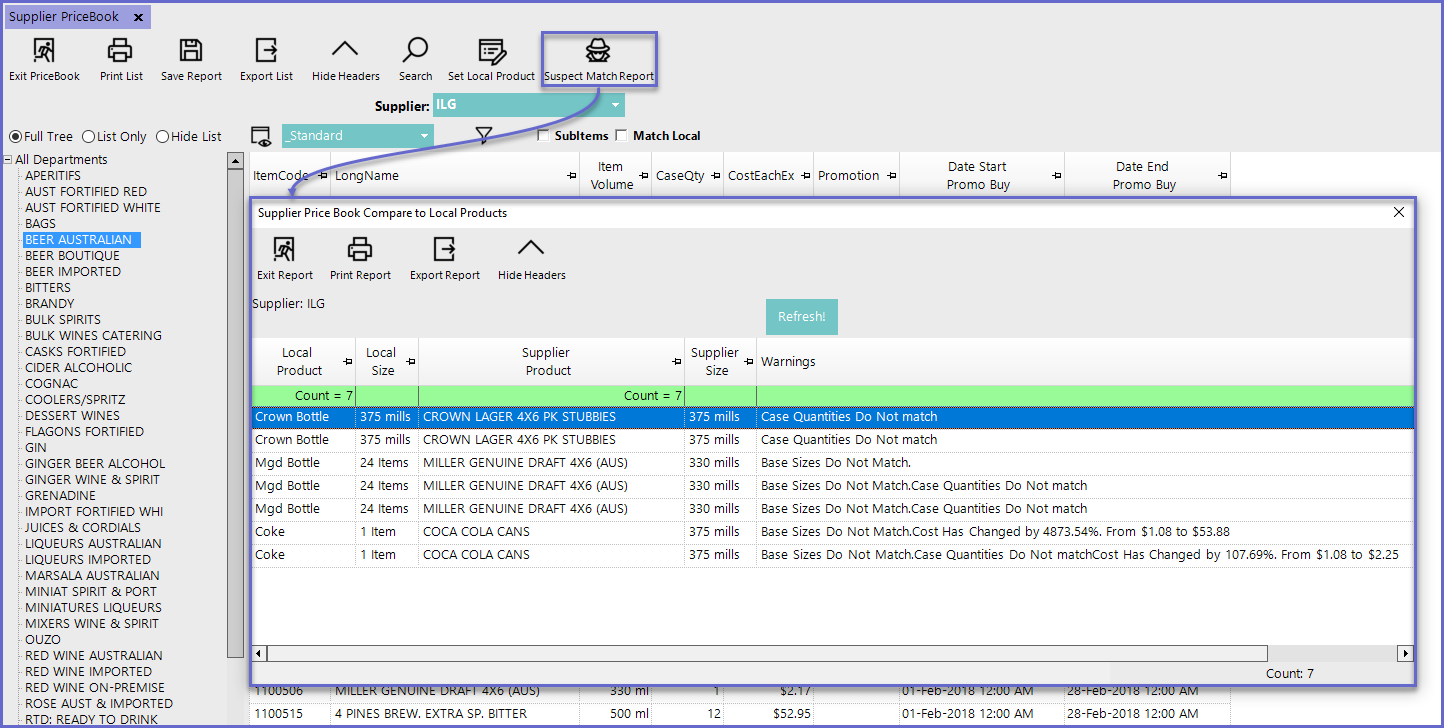
Task: Click Hide Headers in the compare dialog
Action: click(531, 250)
